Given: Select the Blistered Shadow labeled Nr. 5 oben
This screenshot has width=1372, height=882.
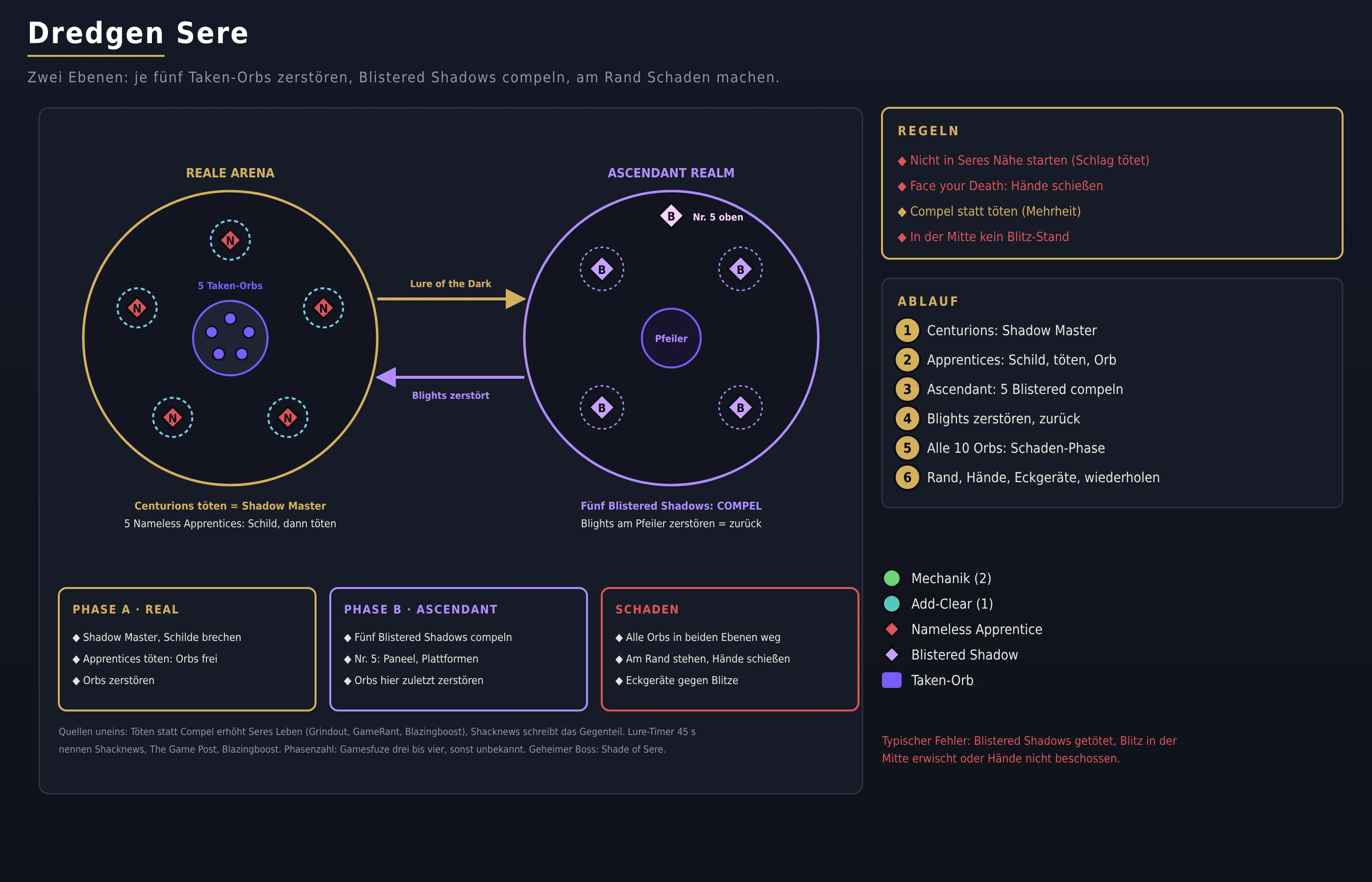Looking at the screenshot, I should point(671,216).
